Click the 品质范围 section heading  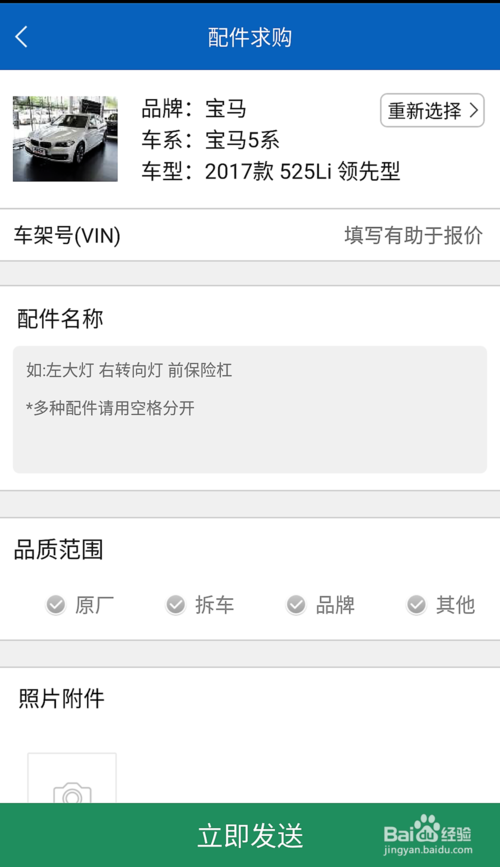pyautogui.click(x=59, y=550)
